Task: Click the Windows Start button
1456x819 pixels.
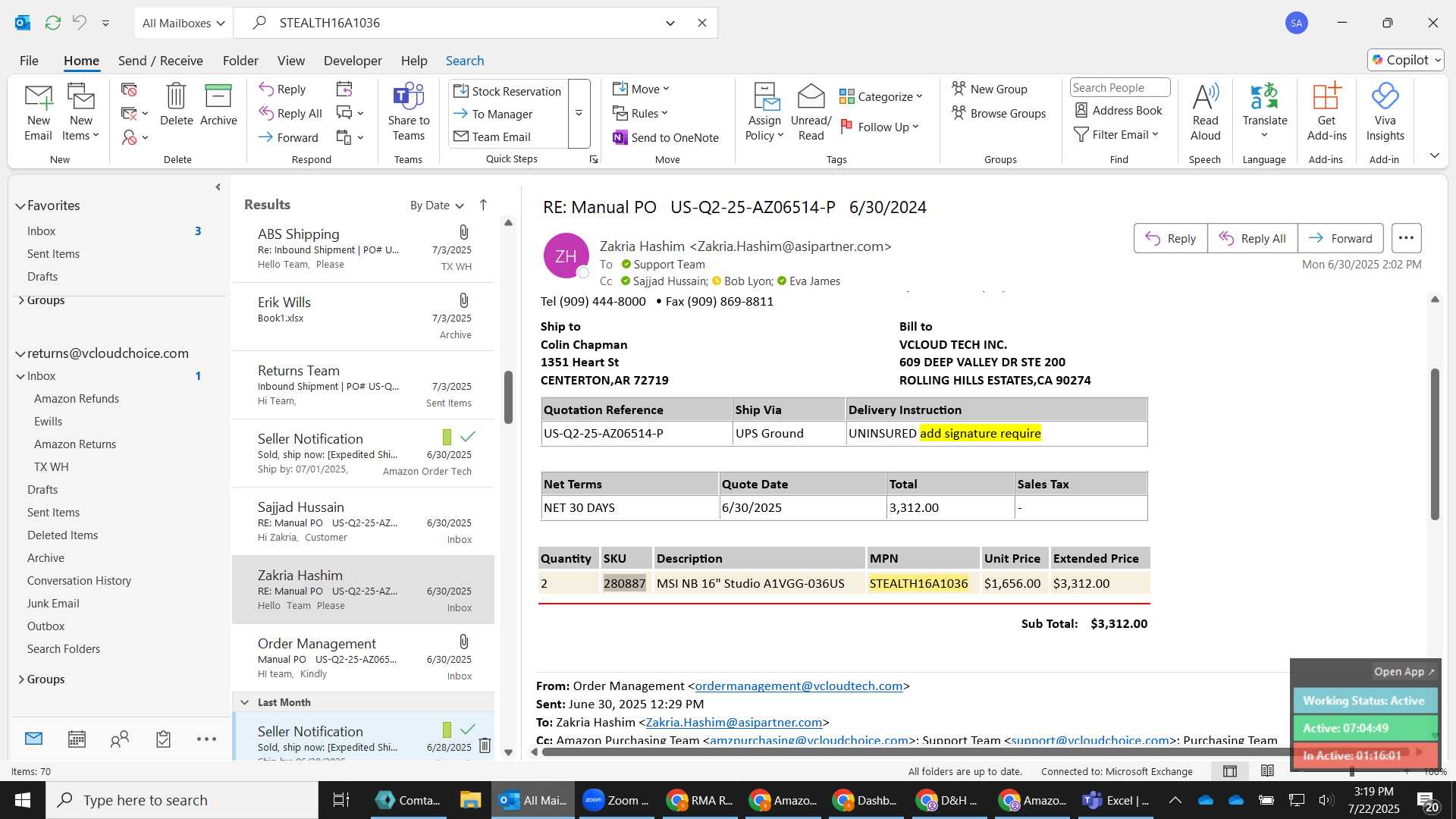Action: coord(22,800)
